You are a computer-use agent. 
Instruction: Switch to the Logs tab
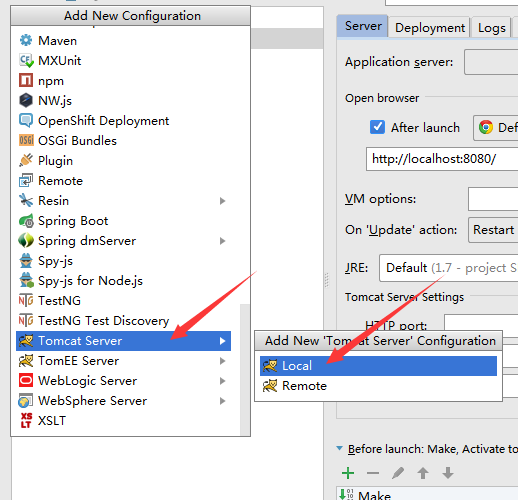491,28
